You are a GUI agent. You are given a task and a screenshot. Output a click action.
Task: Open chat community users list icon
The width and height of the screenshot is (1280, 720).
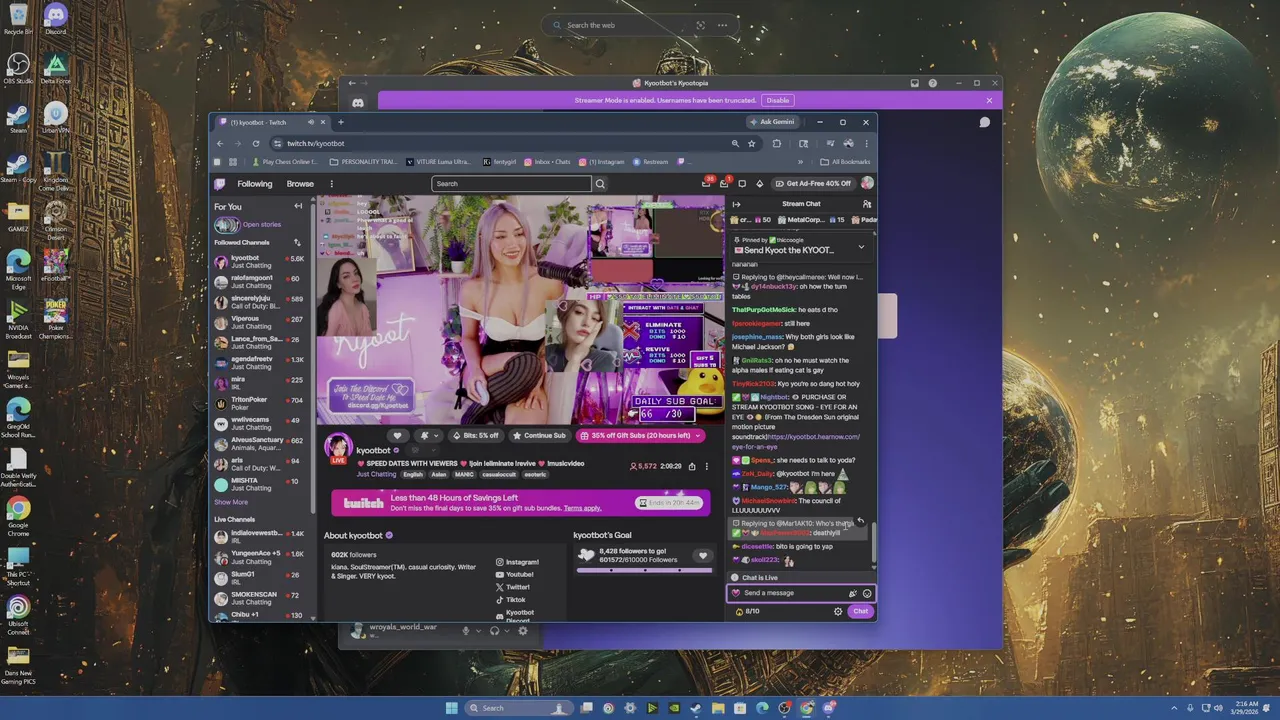(867, 204)
